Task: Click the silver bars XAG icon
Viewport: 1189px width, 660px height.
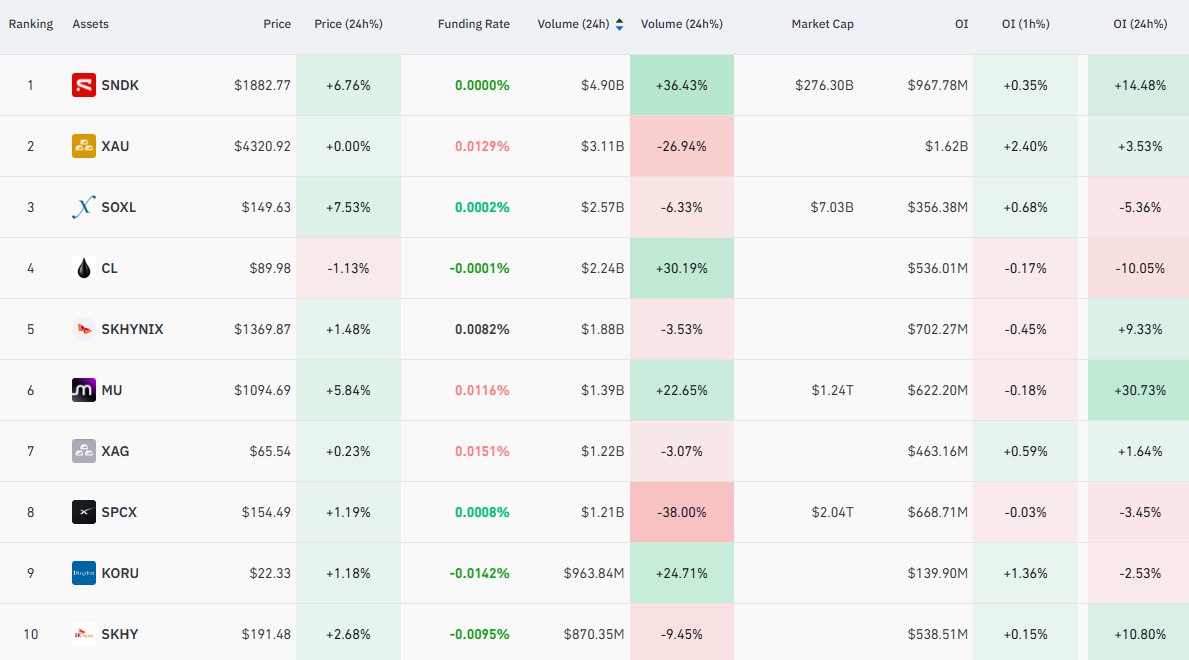Action: [x=83, y=451]
